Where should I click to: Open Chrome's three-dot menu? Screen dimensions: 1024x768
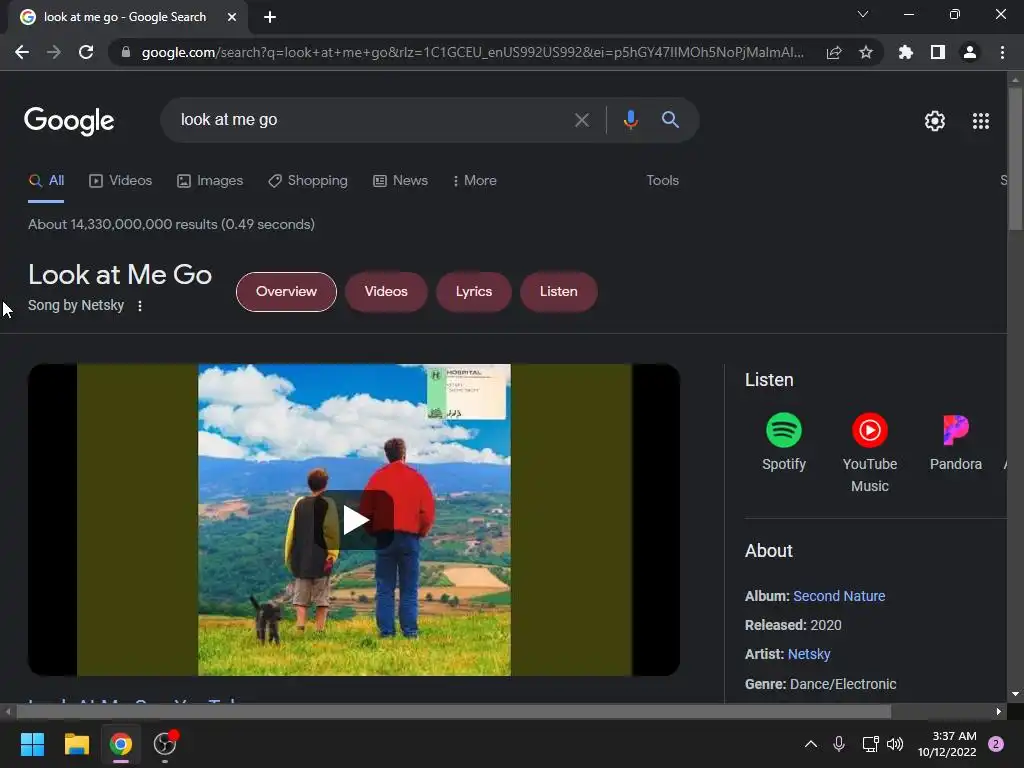(x=1002, y=52)
